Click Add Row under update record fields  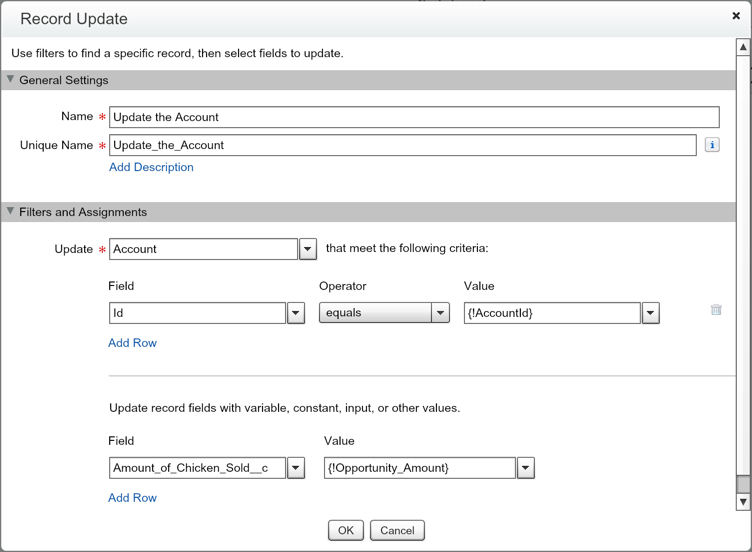132,497
